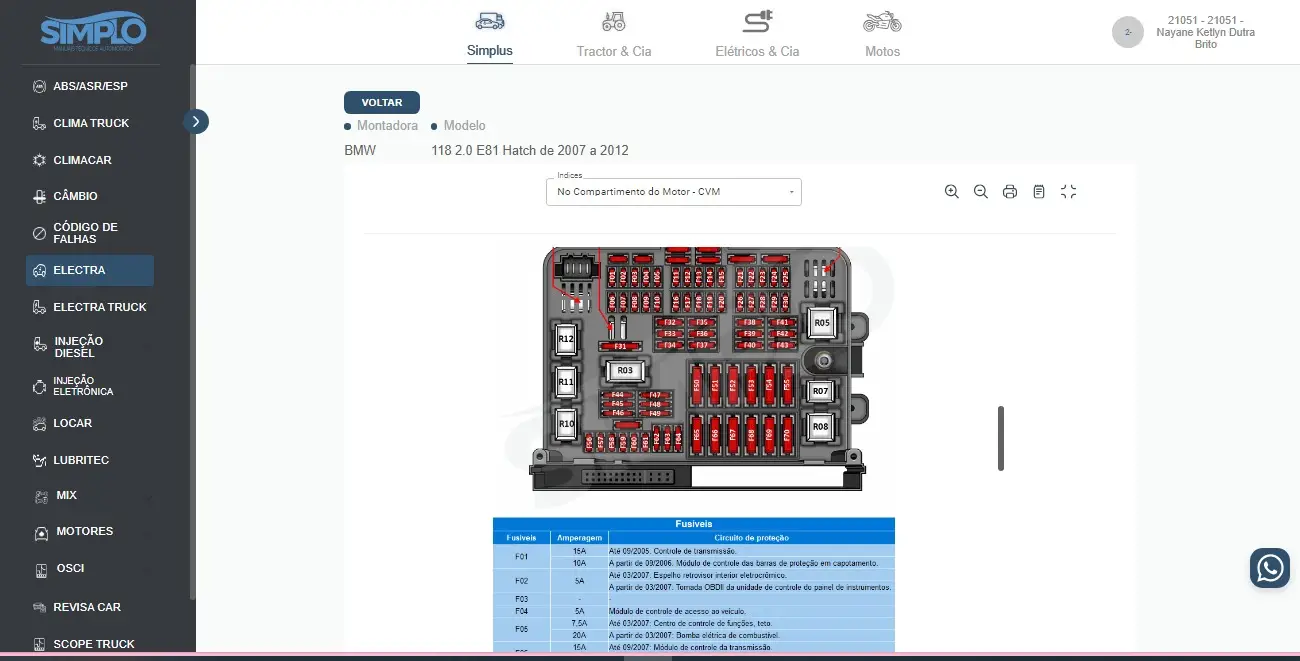
Task: Click relay R07 in the fuse diagram
Action: coord(821,391)
